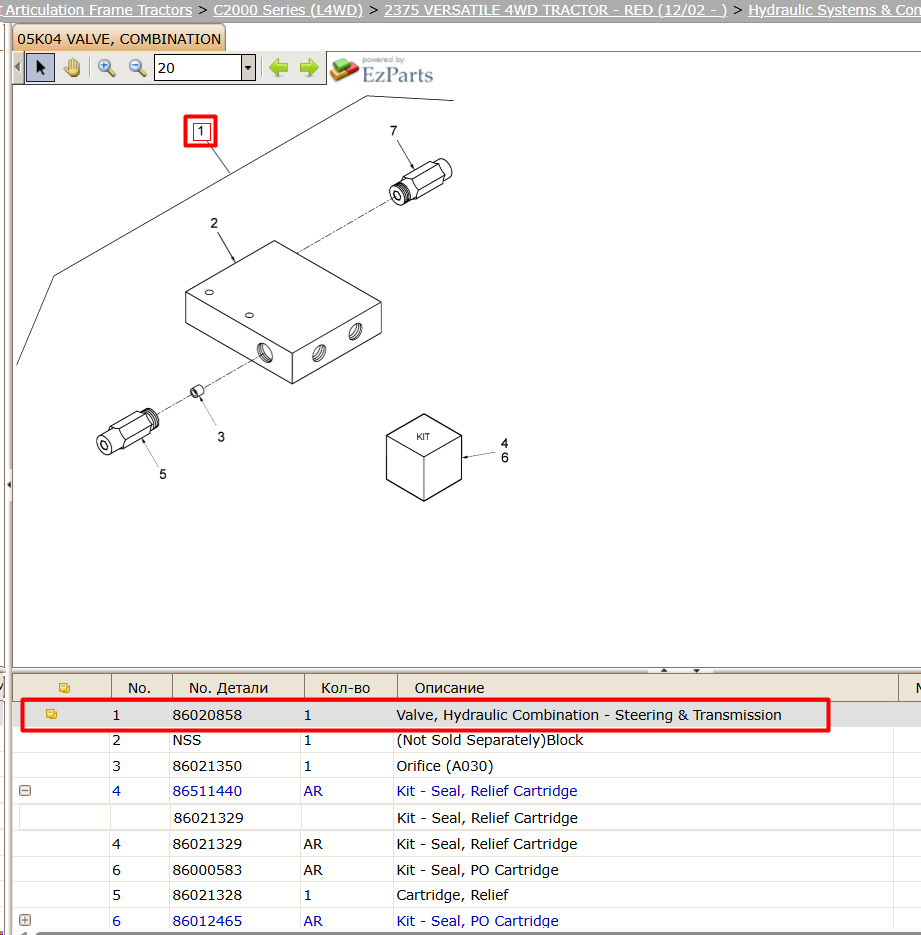Select the arrow pointer tool
This screenshot has width=921, height=935.
click(x=41, y=67)
